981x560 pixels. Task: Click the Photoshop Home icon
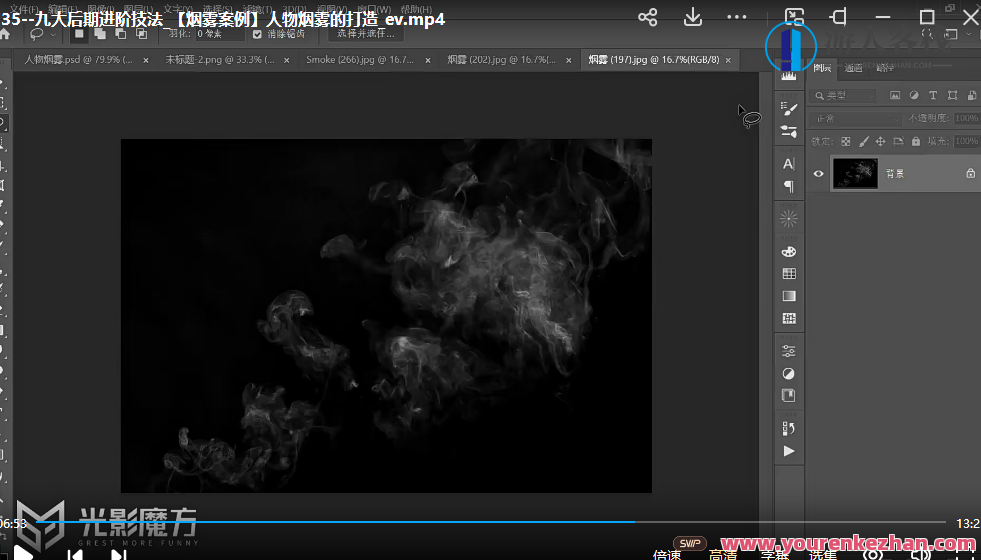5,34
